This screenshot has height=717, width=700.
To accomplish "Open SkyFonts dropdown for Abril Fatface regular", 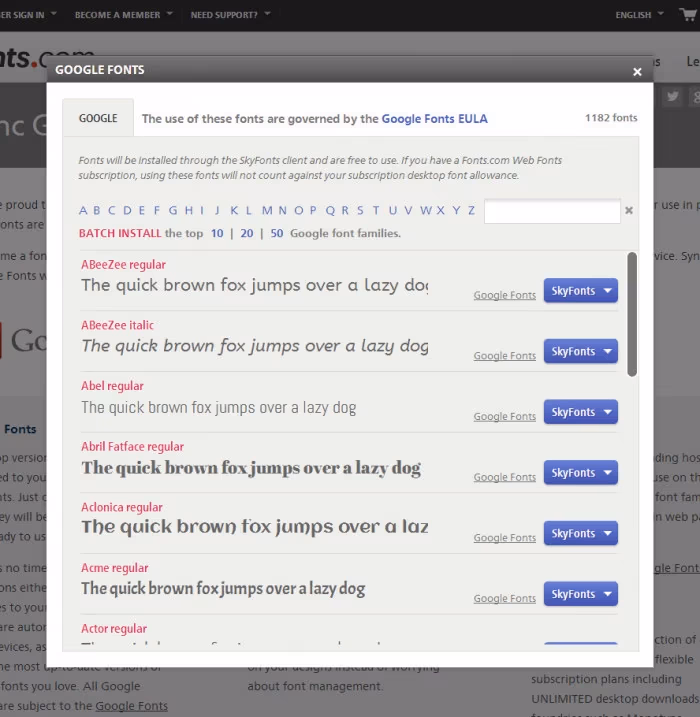I will pos(581,472).
